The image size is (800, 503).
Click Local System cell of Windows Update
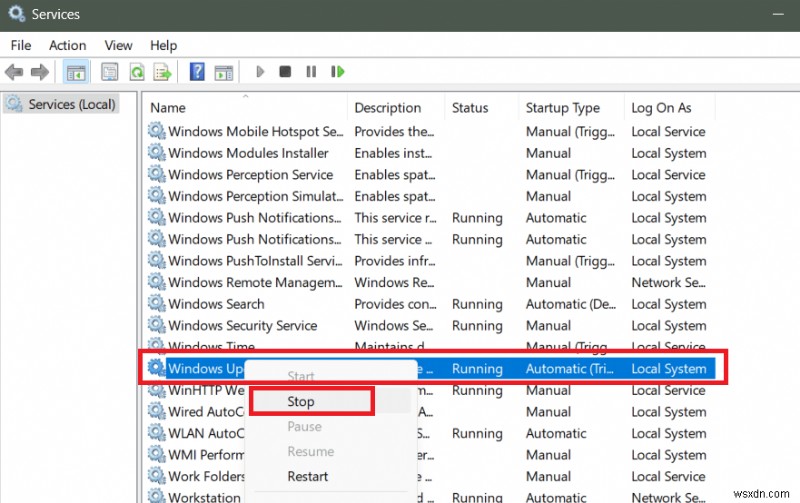669,368
